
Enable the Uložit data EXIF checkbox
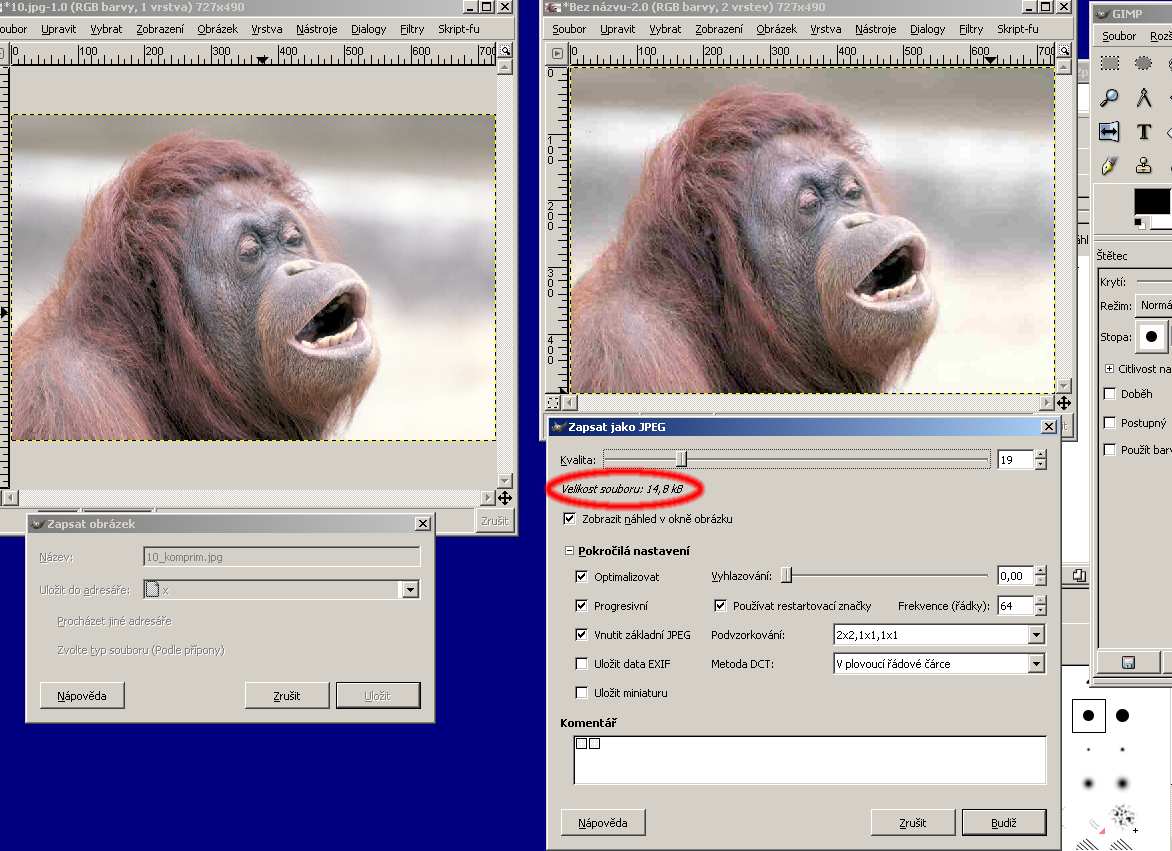point(582,664)
